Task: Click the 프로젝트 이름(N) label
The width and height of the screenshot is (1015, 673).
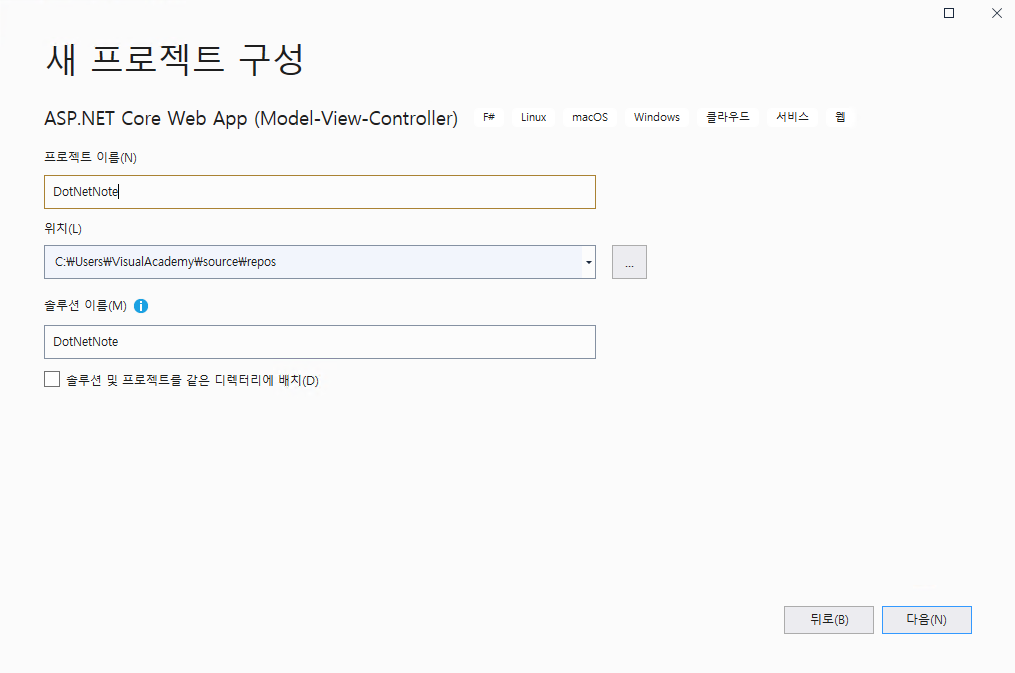Action: click(x=90, y=157)
